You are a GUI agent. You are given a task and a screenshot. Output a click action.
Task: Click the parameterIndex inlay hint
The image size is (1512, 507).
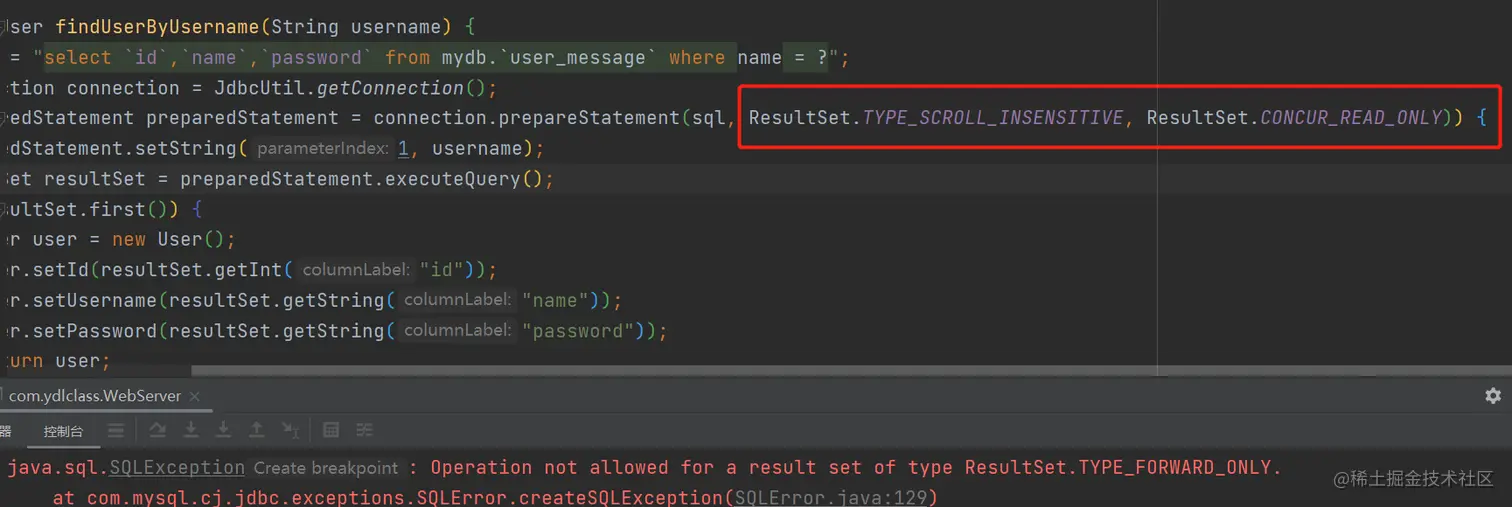click(322, 148)
